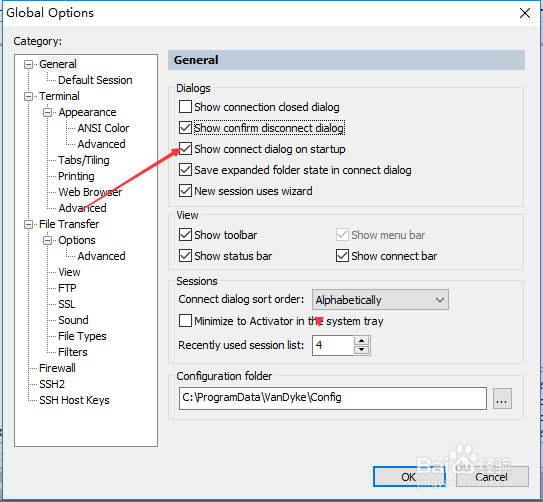This screenshot has height=502, width=543.
Task: Select SSH Host Keys category
Action: point(74,400)
